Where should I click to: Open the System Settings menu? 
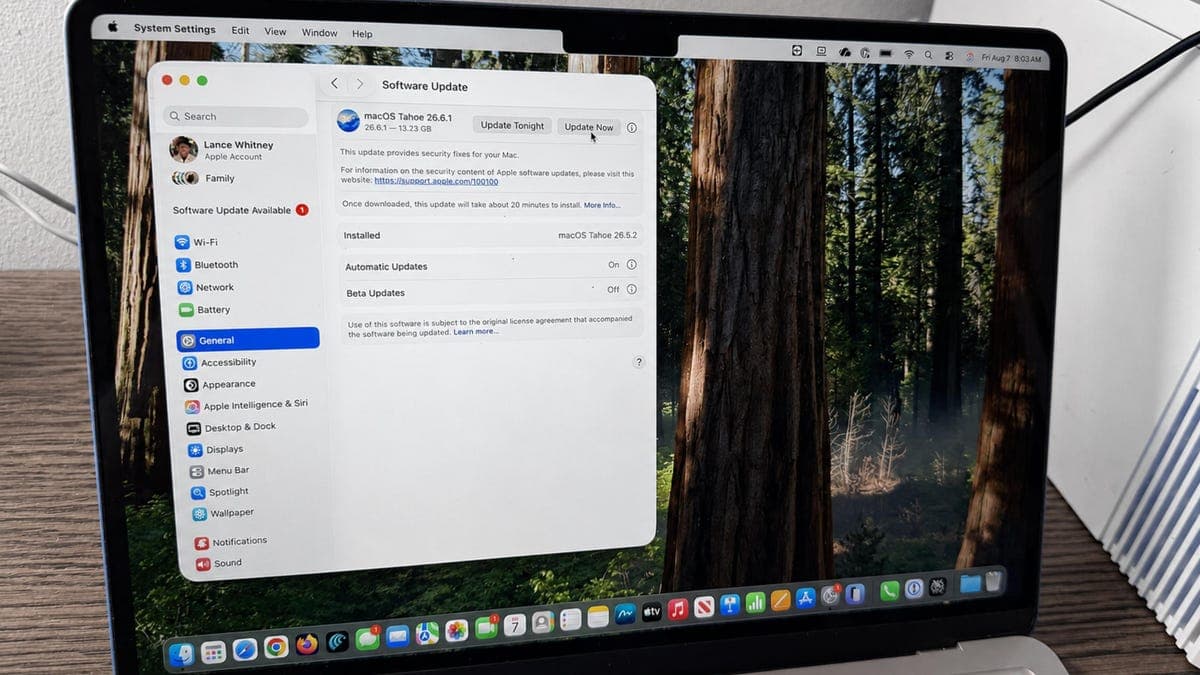click(x=175, y=29)
